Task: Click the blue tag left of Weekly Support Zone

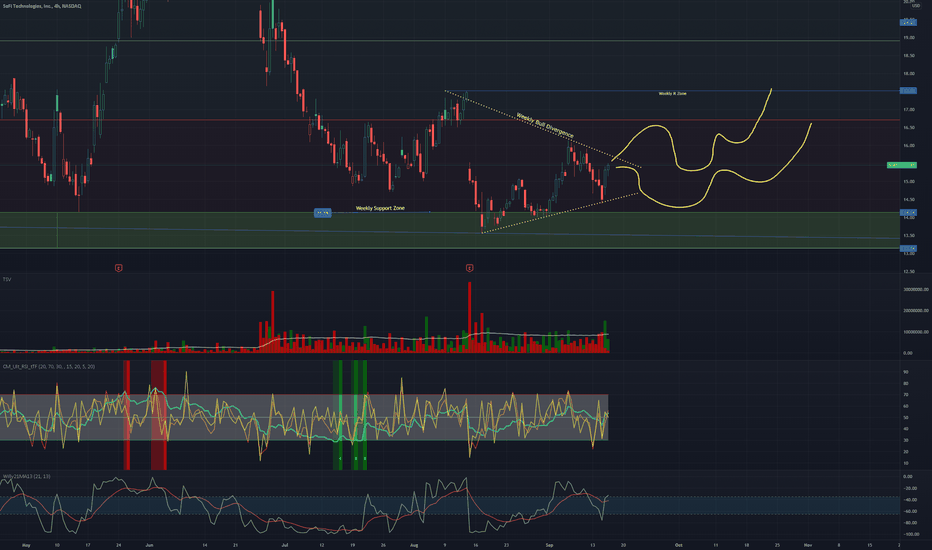Action: point(323,212)
